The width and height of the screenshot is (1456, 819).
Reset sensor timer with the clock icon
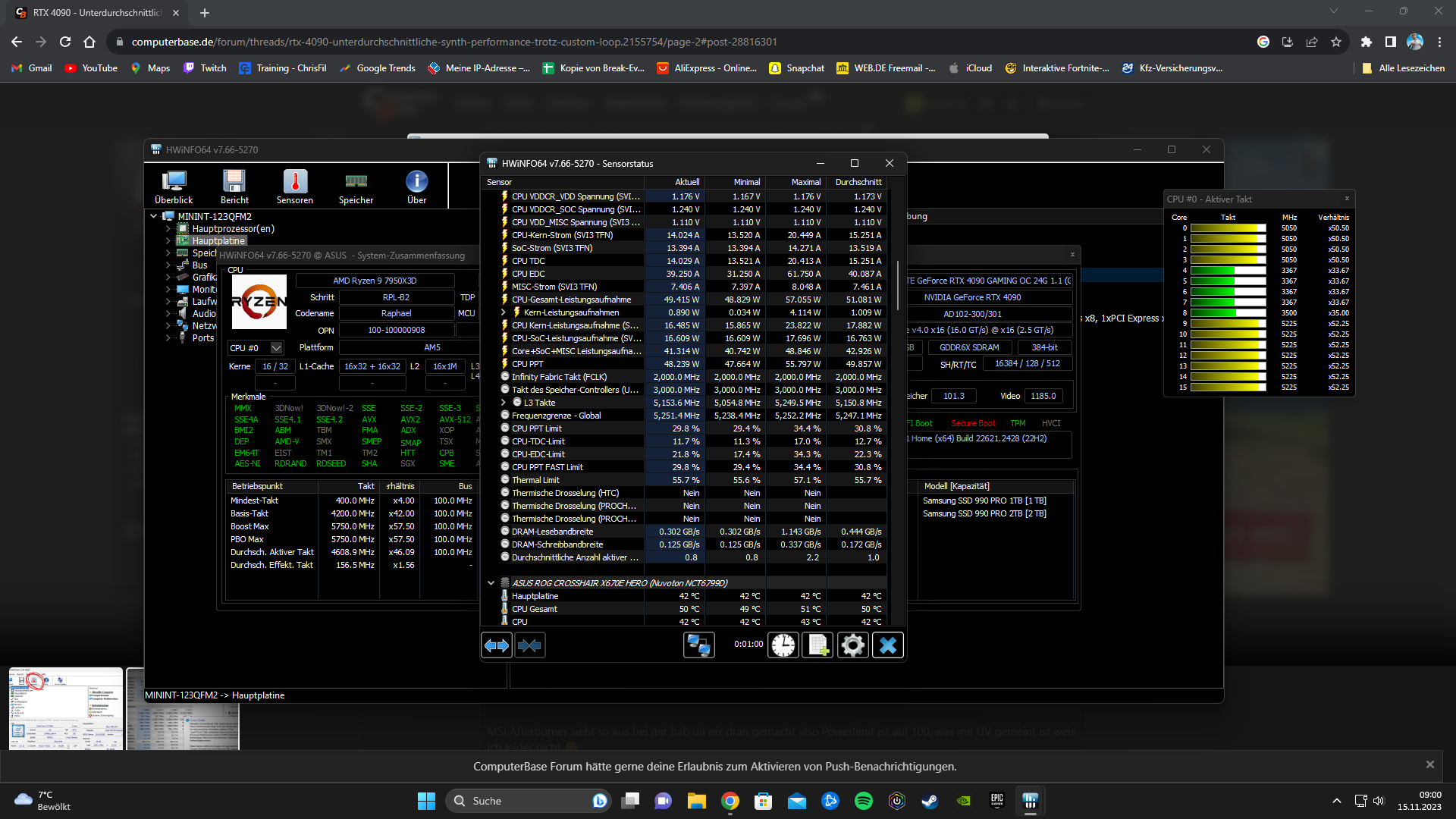coord(783,645)
